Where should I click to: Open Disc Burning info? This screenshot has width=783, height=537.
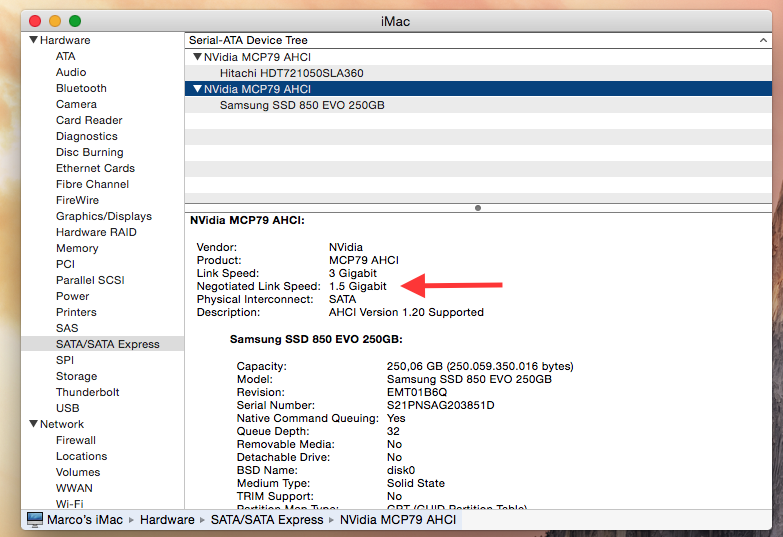pos(89,152)
